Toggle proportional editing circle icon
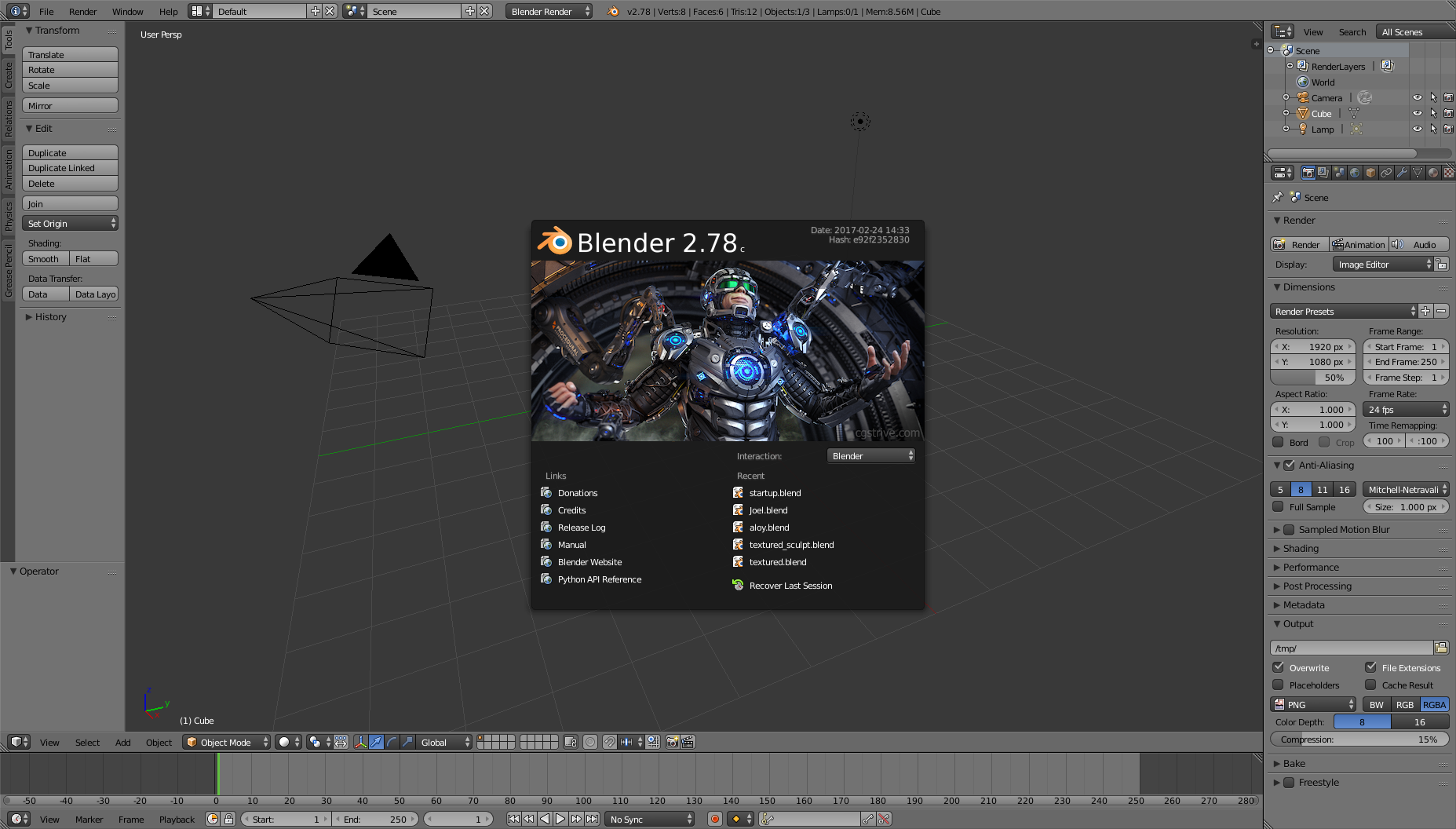1456x829 pixels. (x=590, y=742)
